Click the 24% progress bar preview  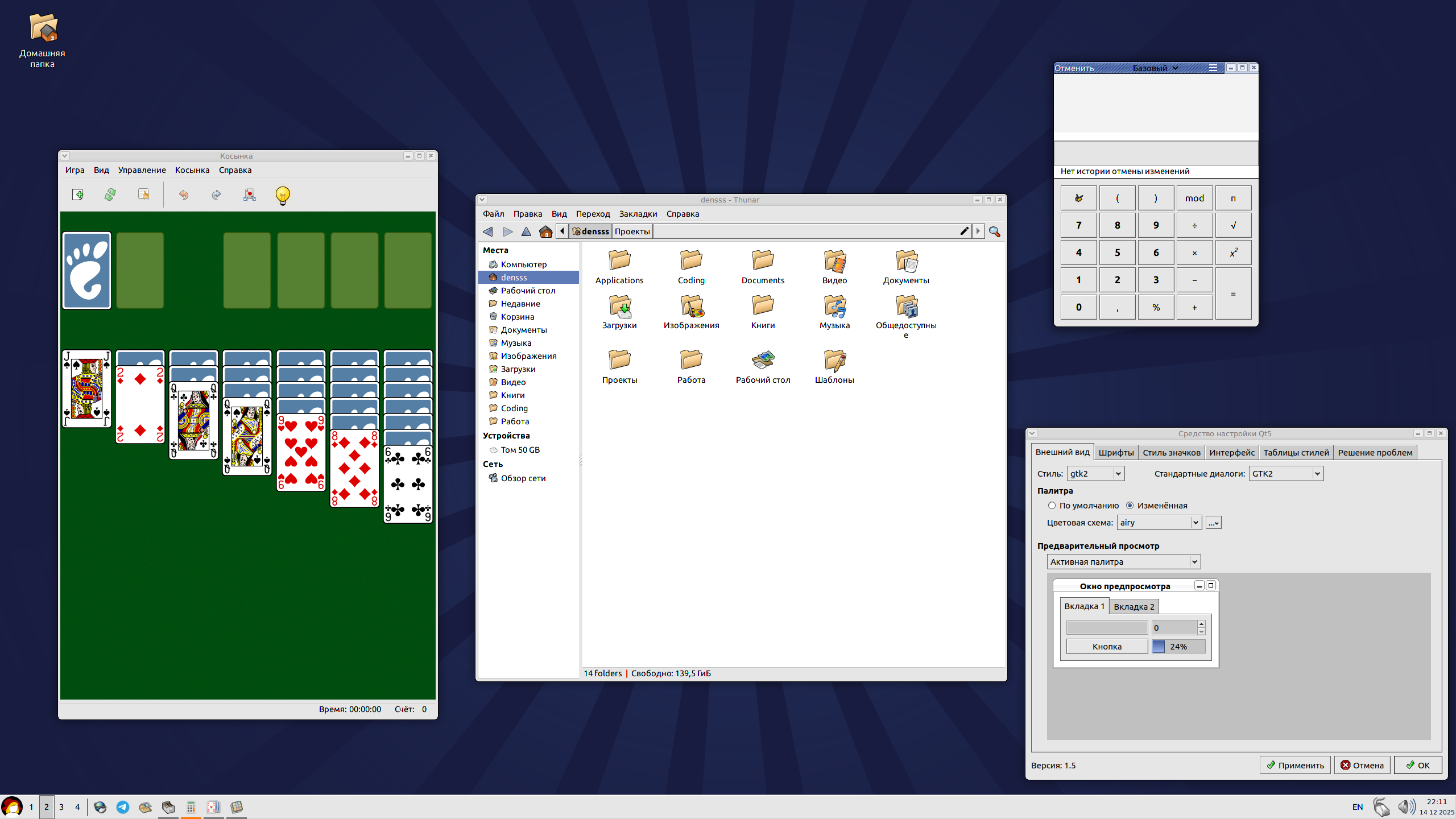1178,647
